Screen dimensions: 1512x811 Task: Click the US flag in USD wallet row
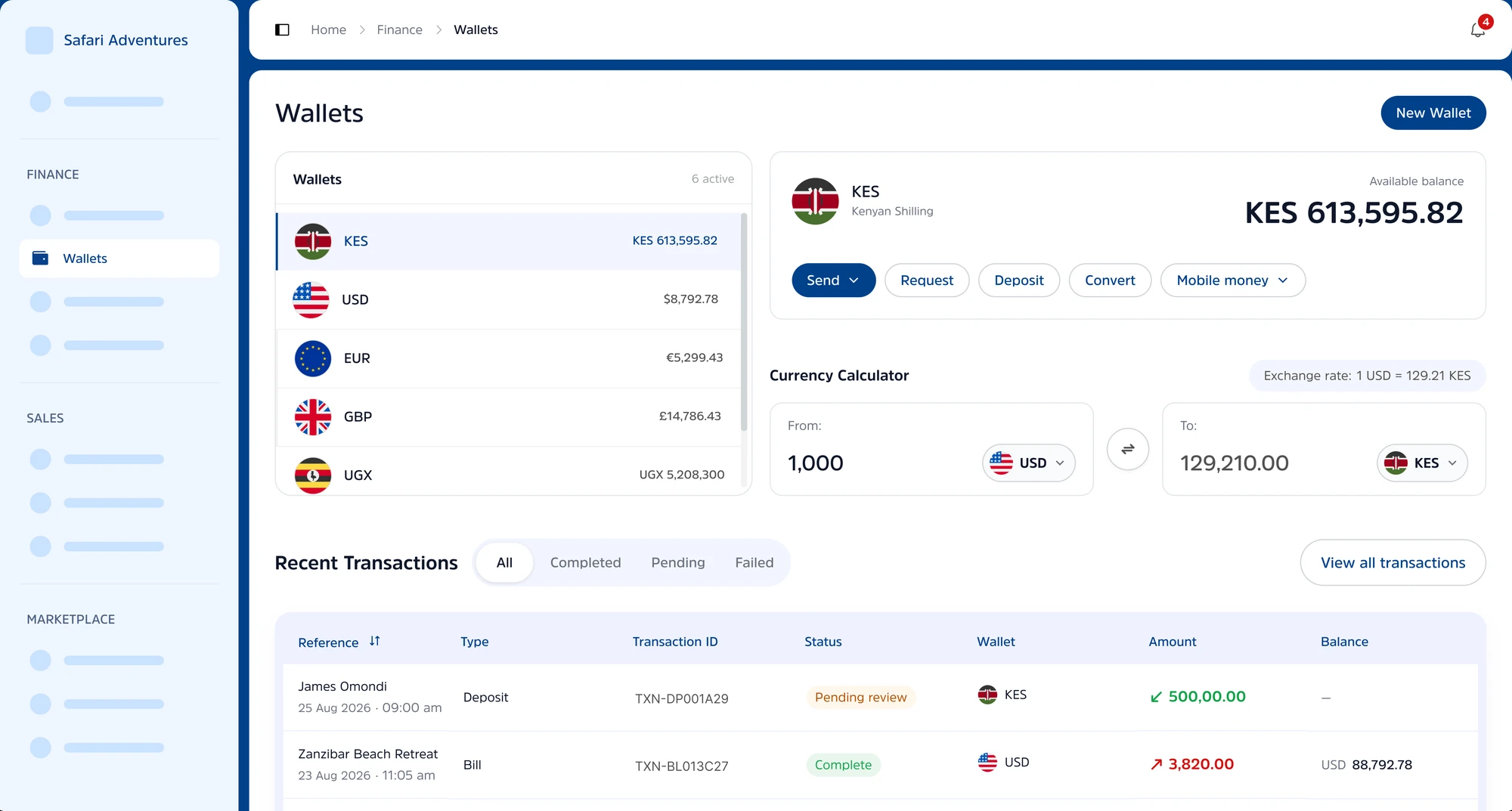click(x=311, y=299)
